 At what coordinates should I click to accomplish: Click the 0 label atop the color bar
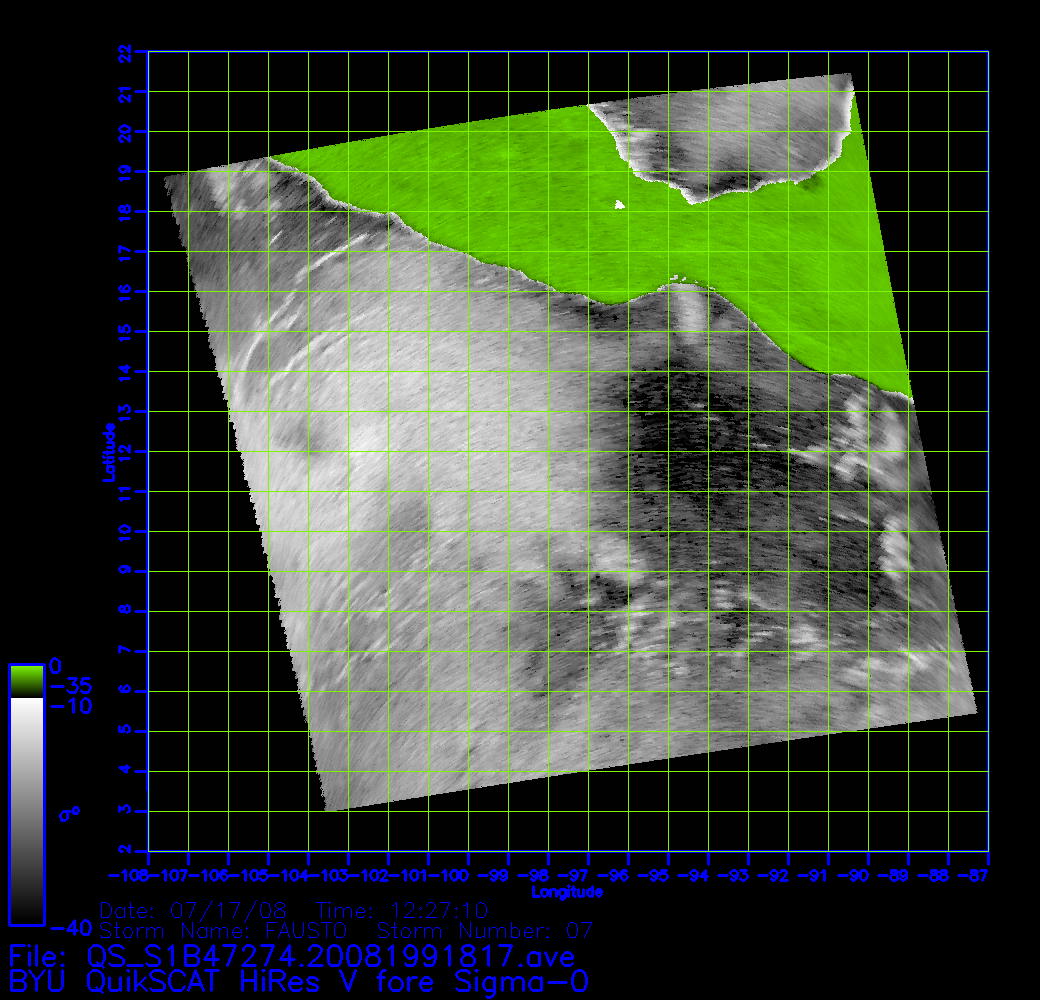point(56,666)
